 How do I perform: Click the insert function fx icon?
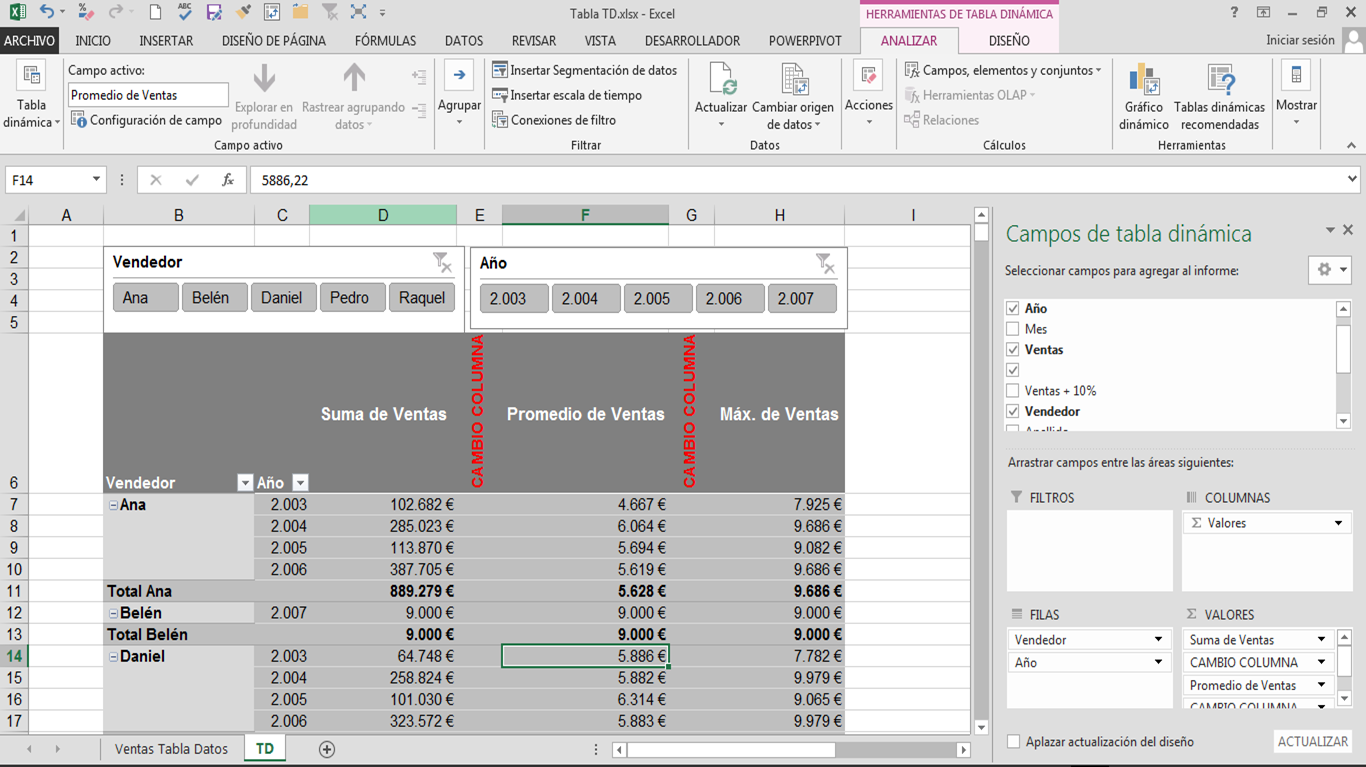pyautogui.click(x=228, y=180)
